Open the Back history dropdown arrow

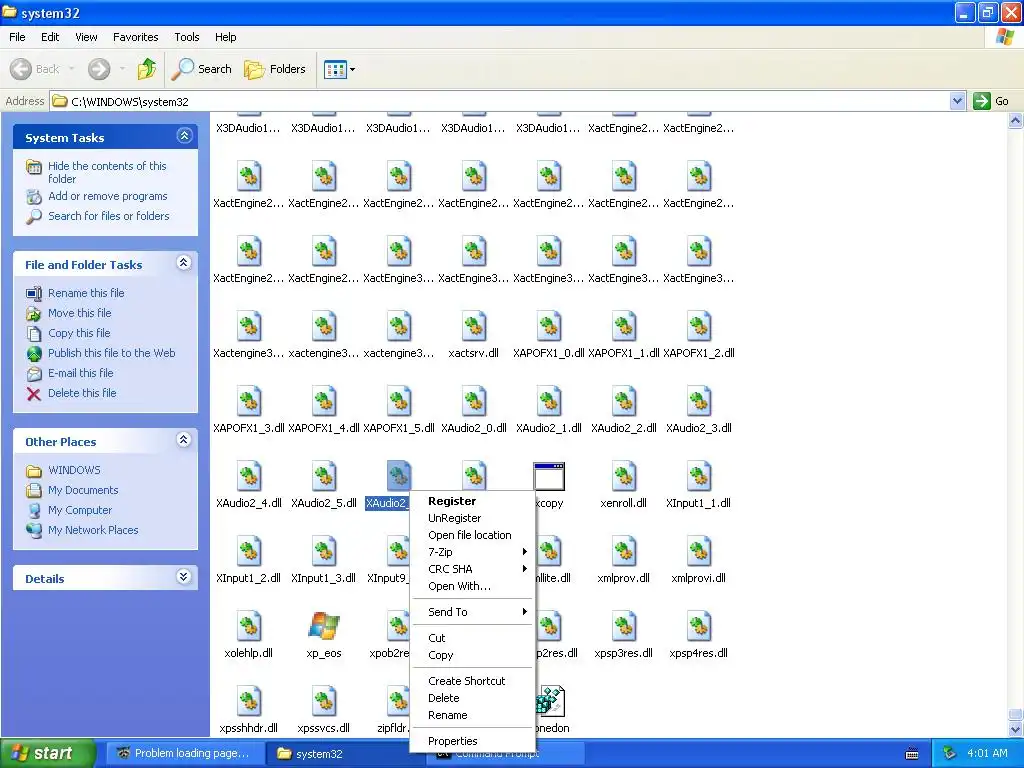click(71, 69)
